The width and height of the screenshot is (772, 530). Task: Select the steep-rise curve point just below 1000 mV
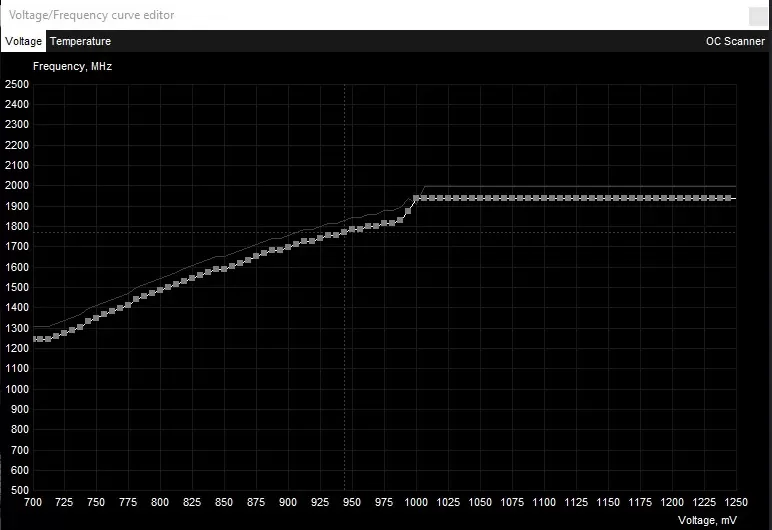point(408,211)
